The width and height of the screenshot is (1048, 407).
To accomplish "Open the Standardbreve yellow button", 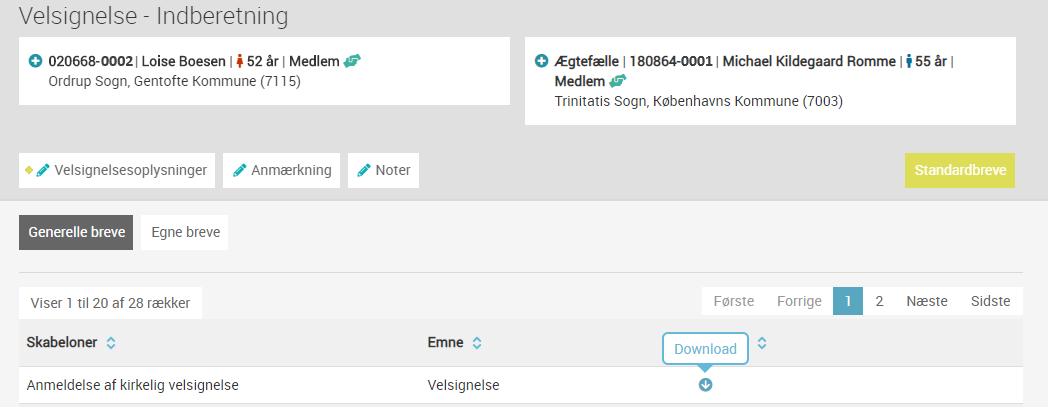I will click(x=960, y=170).
